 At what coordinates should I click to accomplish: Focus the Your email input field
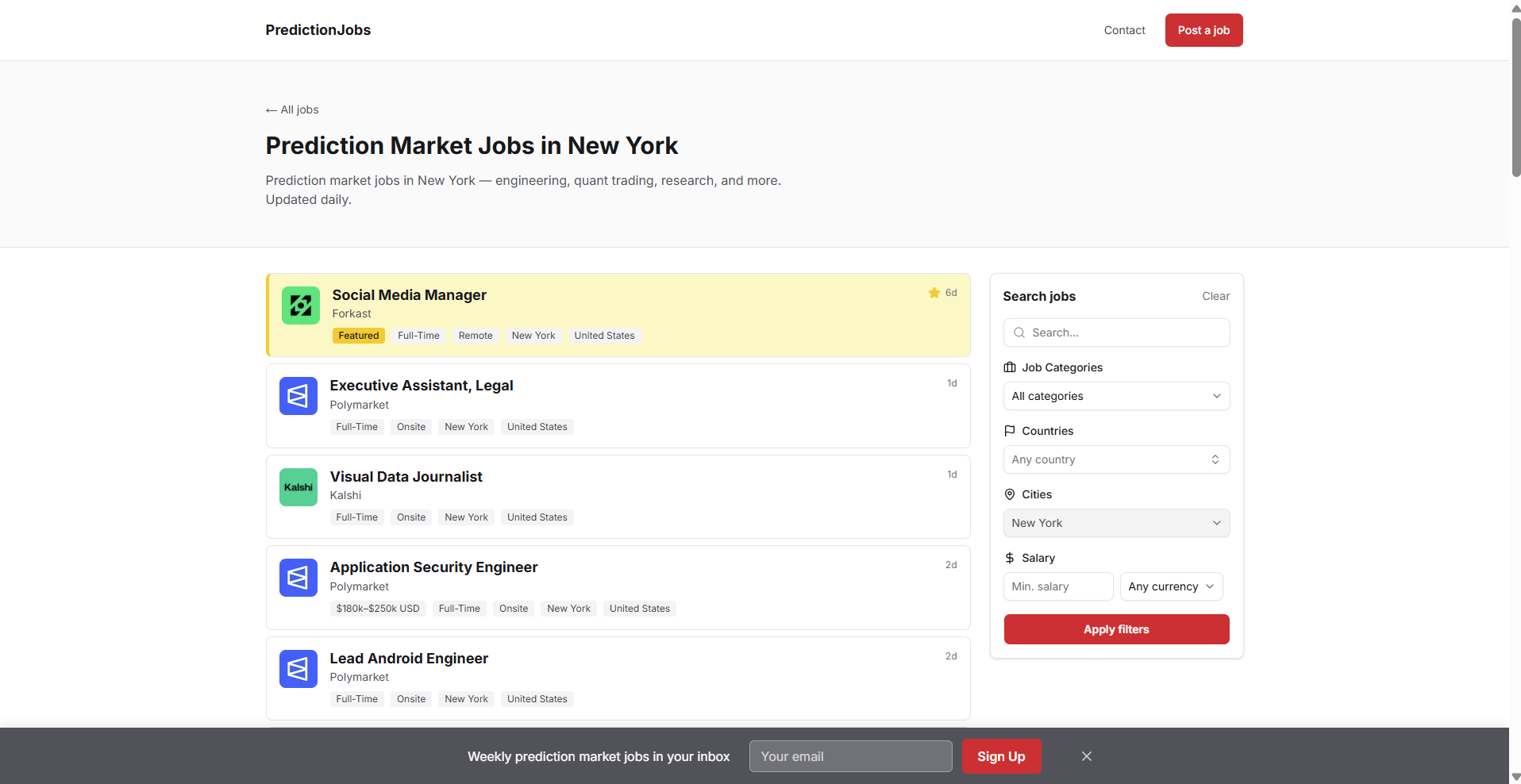click(x=850, y=756)
